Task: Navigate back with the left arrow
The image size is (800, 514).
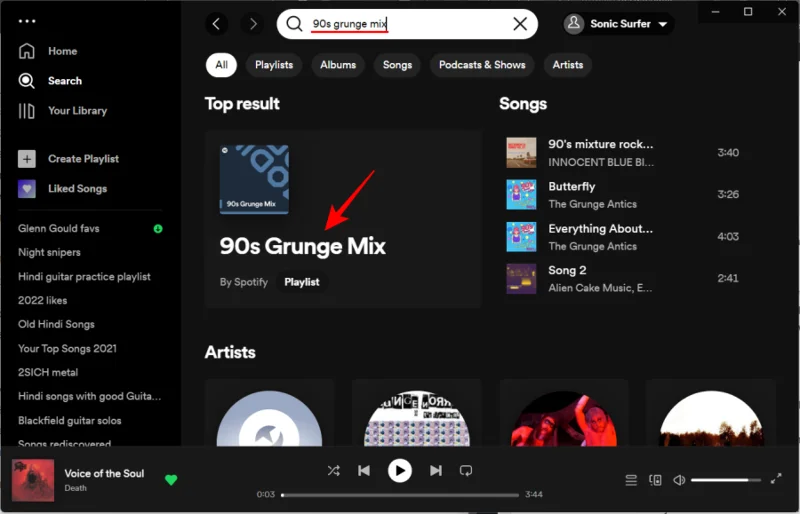Action: point(216,23)
